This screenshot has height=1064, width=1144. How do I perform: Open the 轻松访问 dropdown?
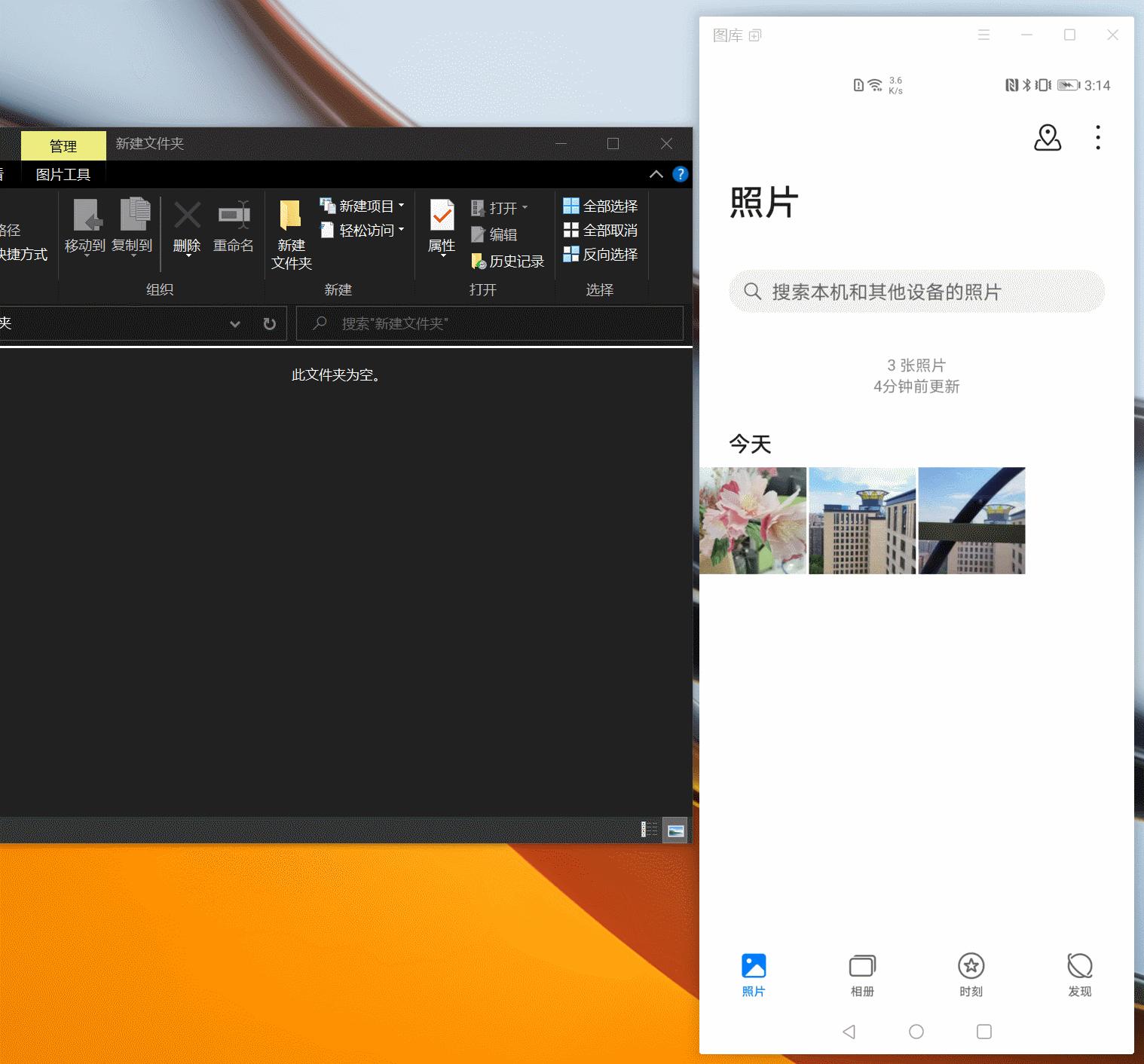point(400,231)
